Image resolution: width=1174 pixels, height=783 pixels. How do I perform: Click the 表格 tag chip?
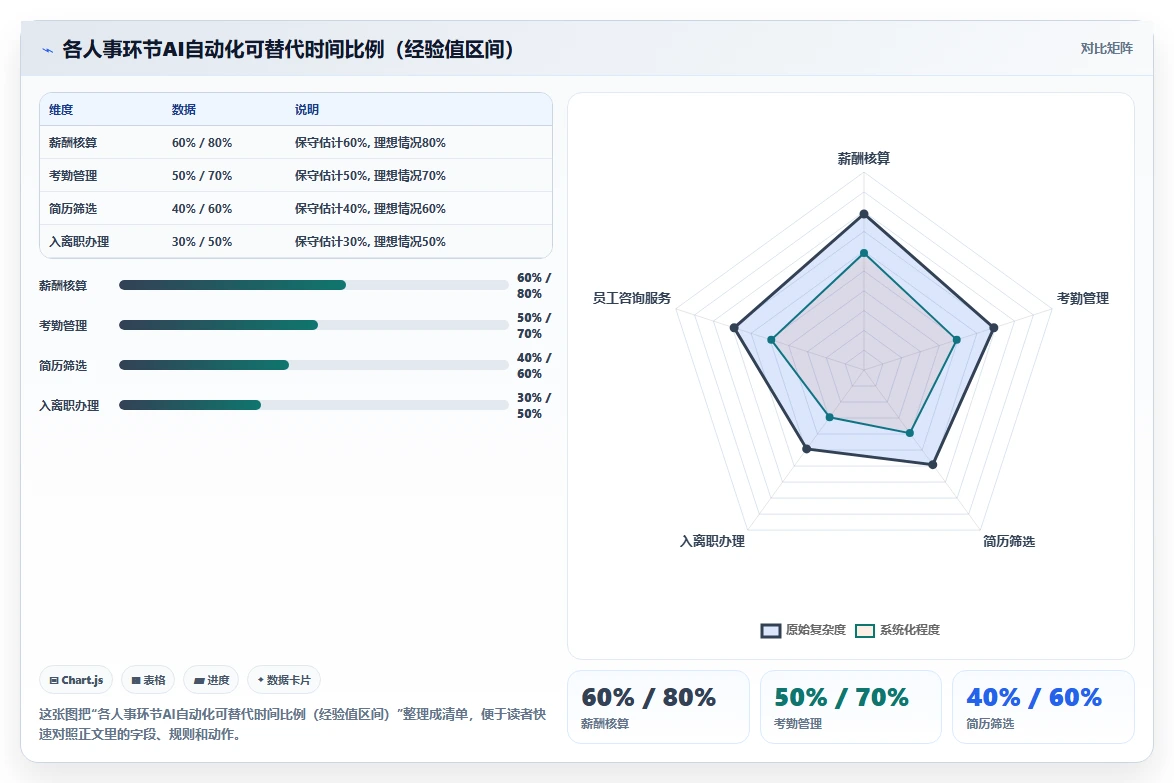[148, 680]
